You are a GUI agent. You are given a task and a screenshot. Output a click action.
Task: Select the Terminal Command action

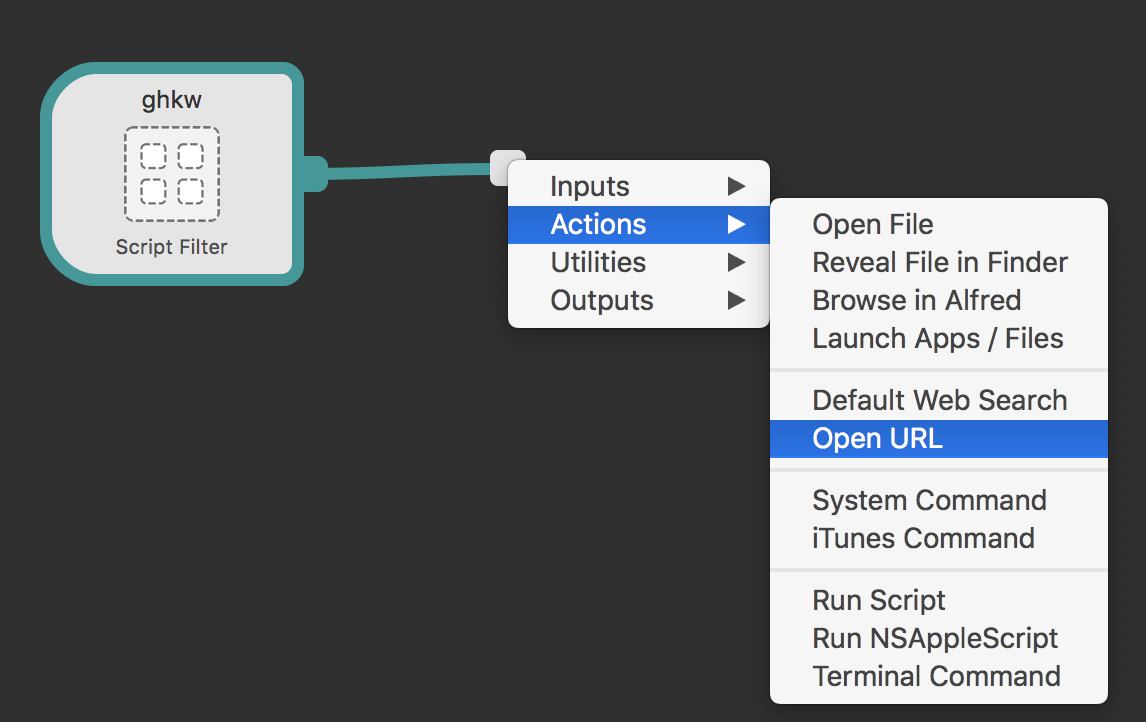(938, 676)
